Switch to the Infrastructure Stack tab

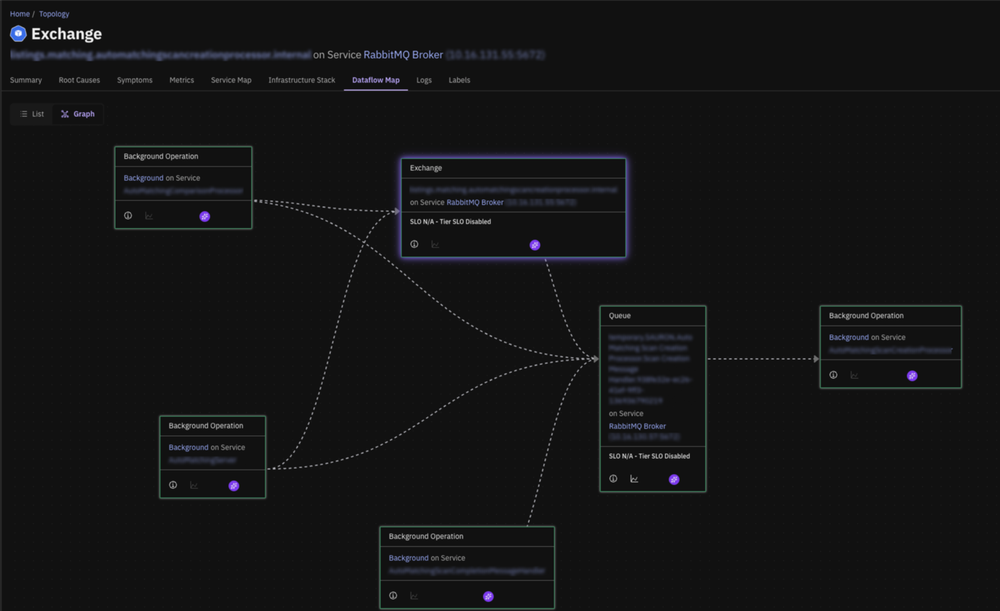coord(301,80)
